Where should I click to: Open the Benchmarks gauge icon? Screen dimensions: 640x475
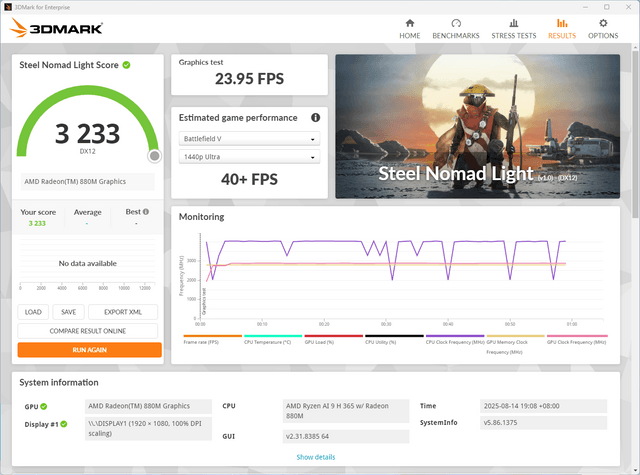pyautogui.click(x=456, y=23)
